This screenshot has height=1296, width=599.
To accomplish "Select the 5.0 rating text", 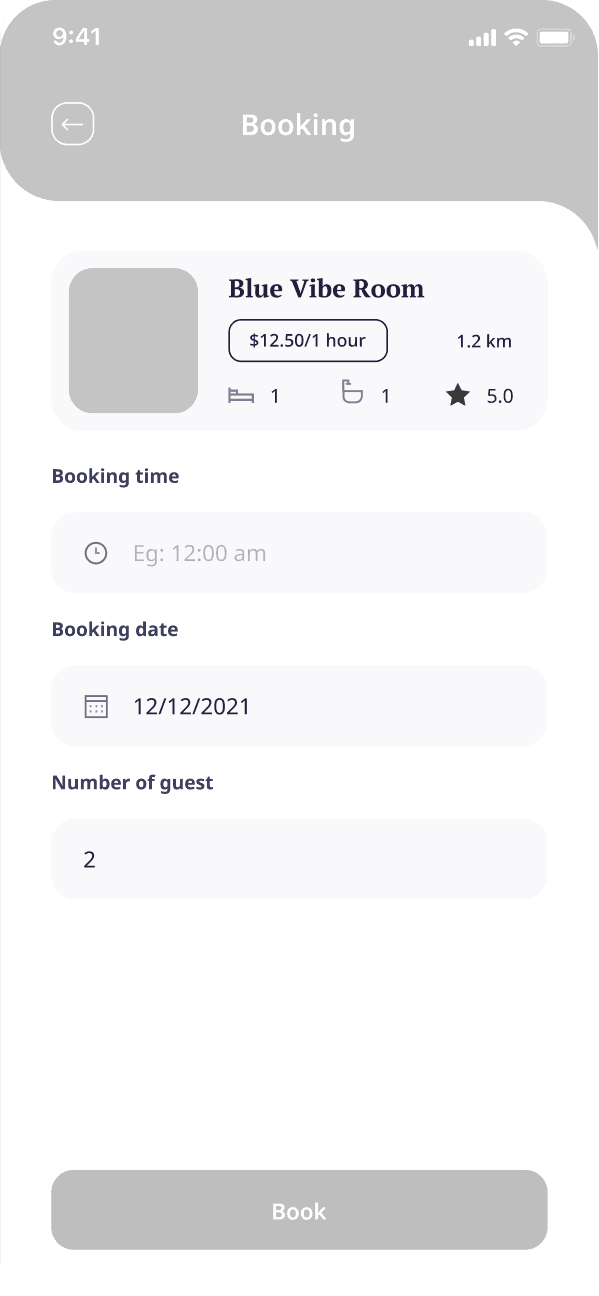I will point(499,395).
